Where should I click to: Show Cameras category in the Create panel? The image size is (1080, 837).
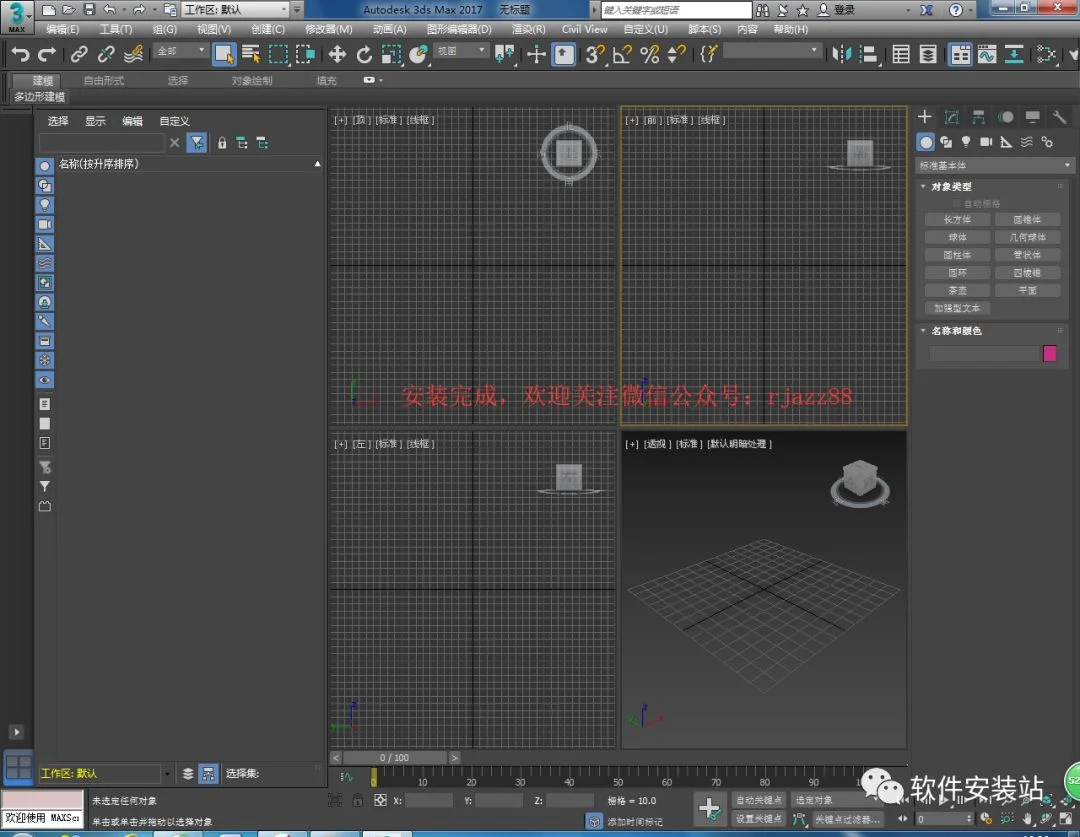[x=986, y=142]
